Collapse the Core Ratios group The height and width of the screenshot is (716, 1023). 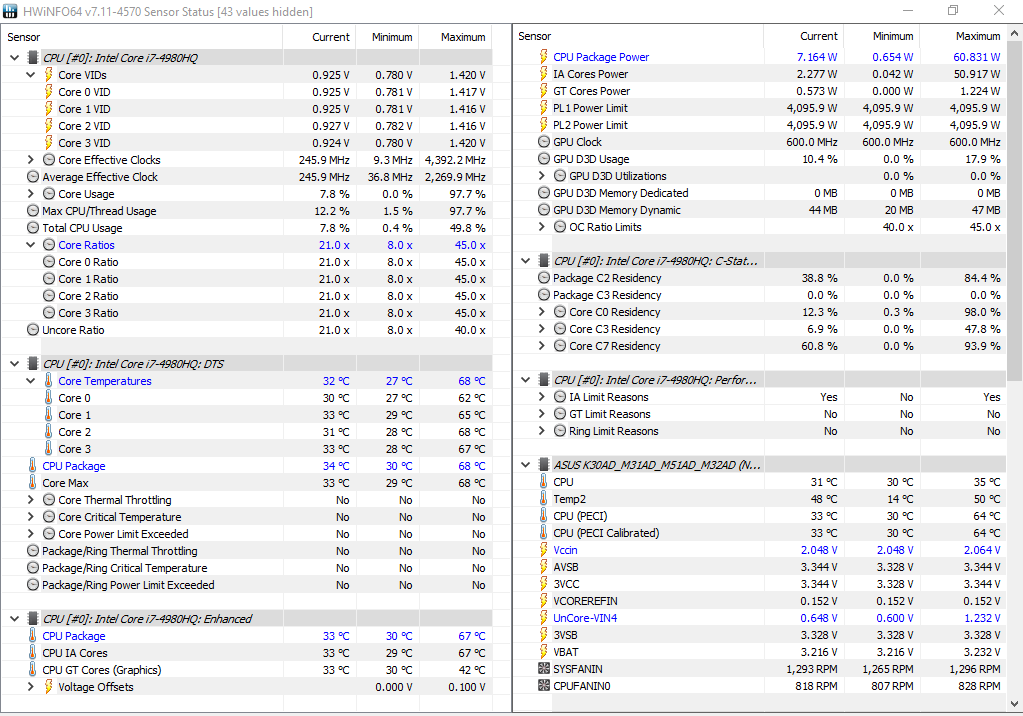[x=31, y=245]
